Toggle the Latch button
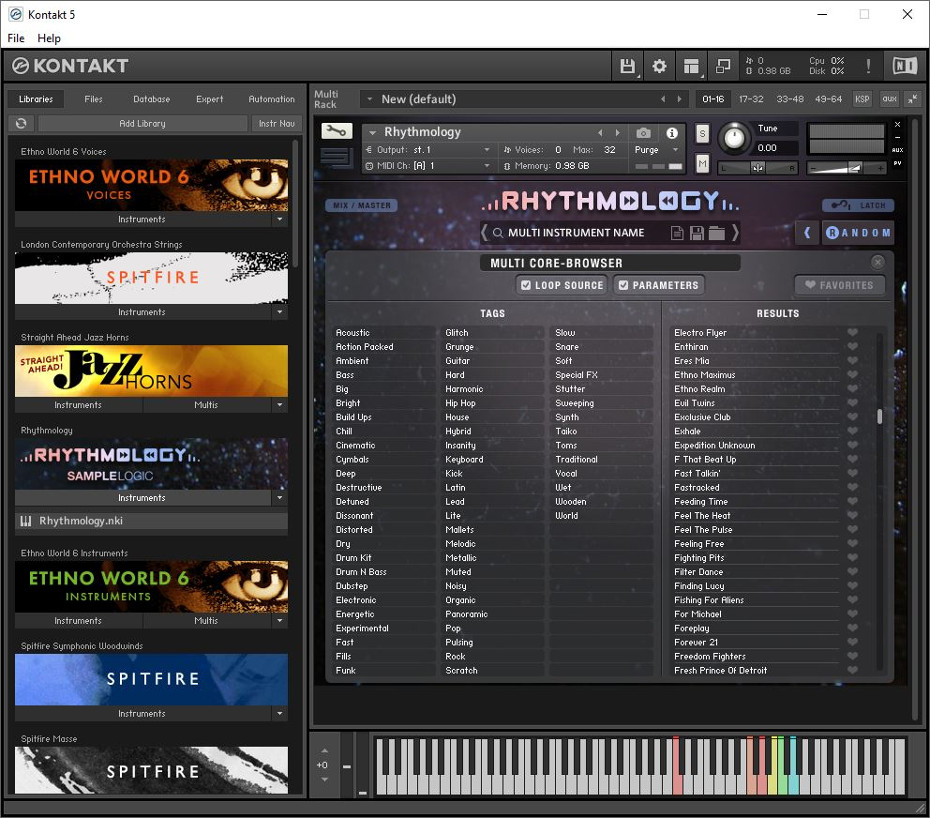 pyautogui.click(x=858, y=205)
